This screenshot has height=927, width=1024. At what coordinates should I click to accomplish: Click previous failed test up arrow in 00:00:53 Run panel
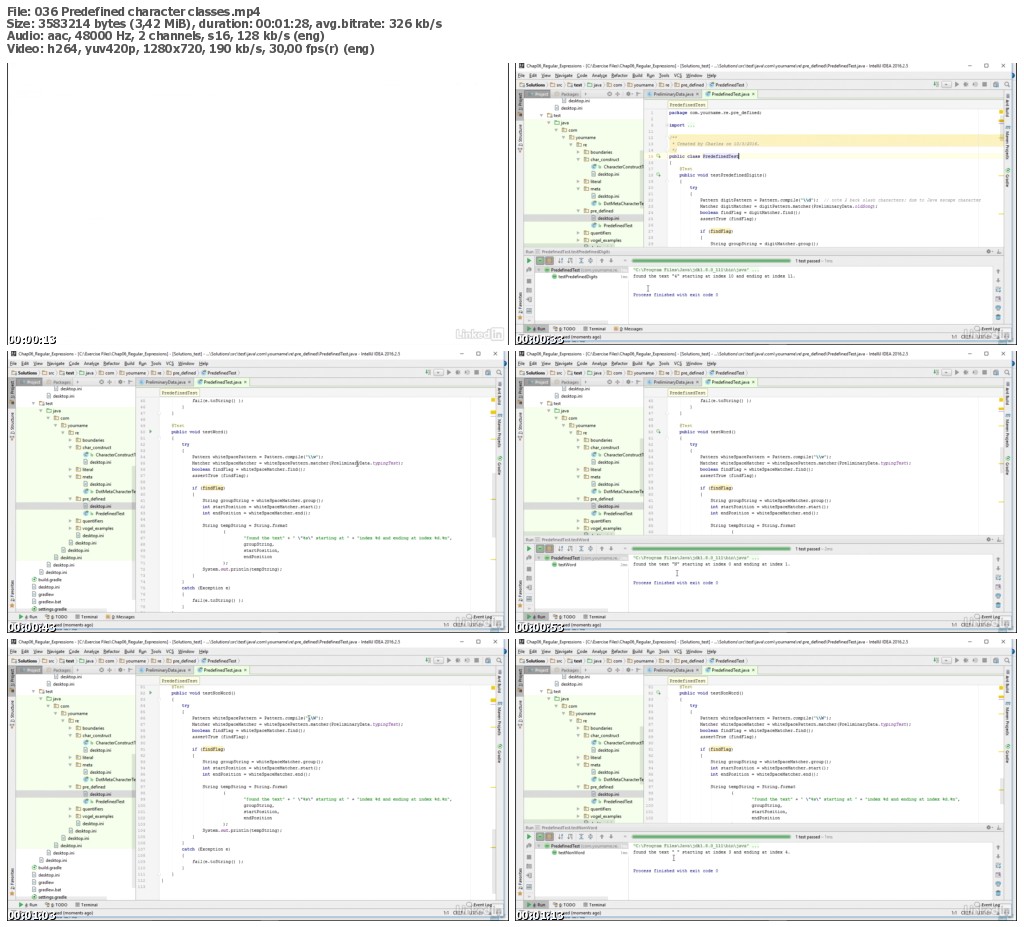pos(601,549)
